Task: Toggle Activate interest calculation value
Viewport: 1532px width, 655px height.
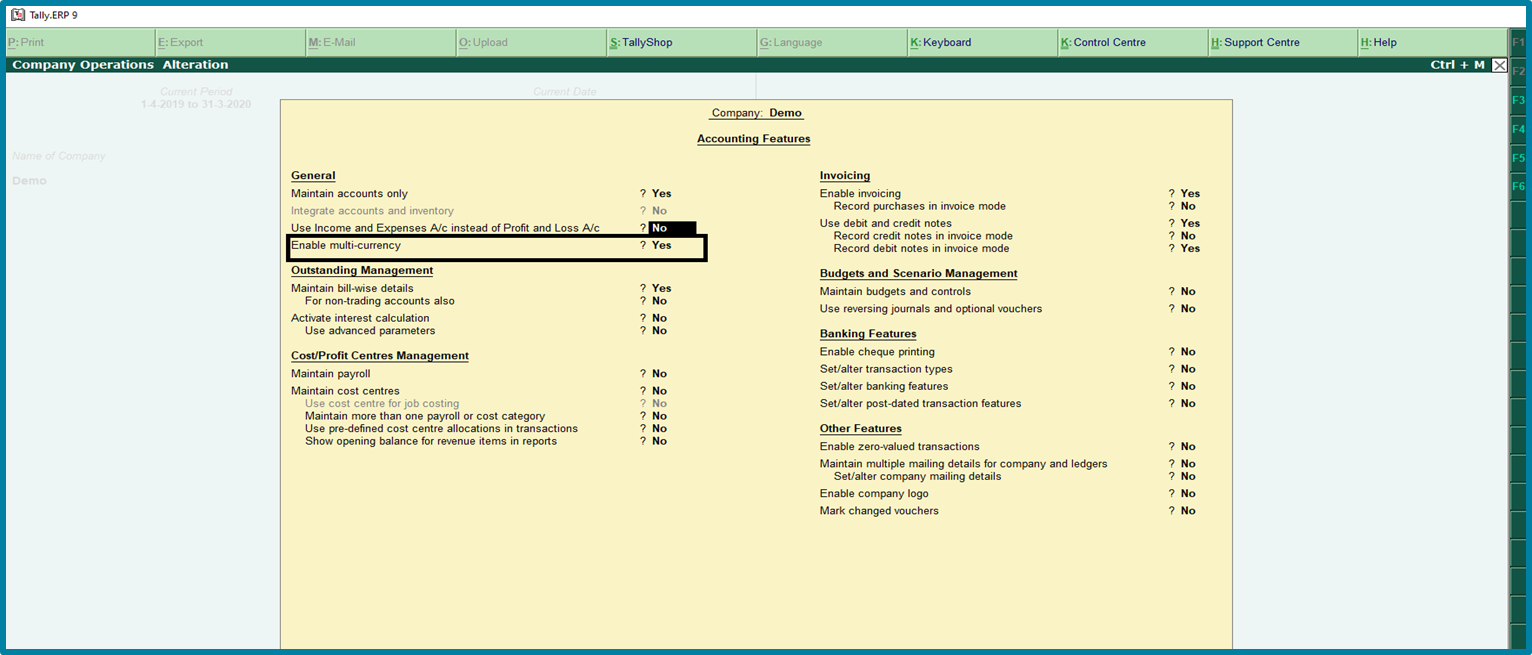Action: tap(659, 318)
